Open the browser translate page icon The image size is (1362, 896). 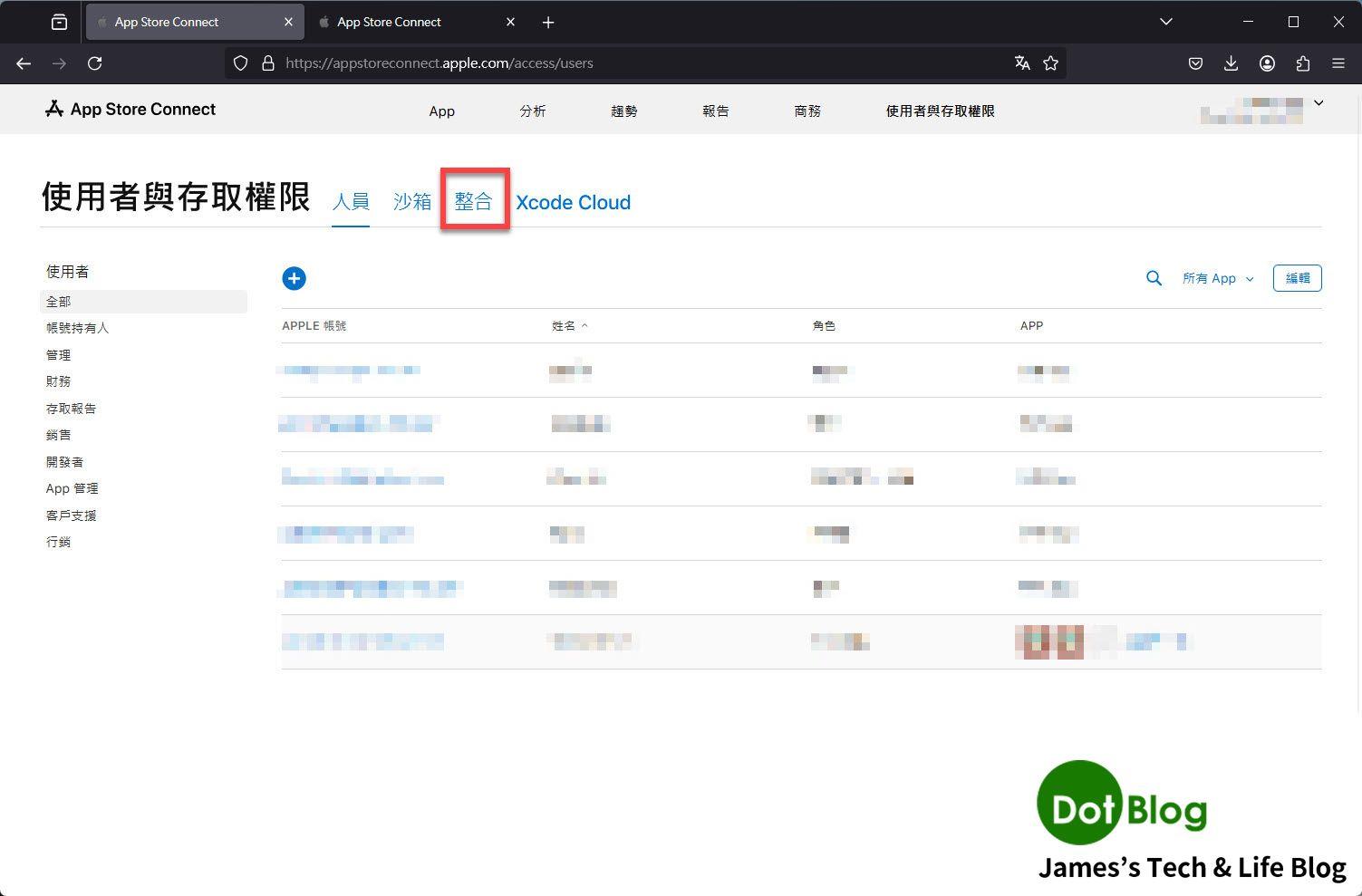pos(1022,63)
